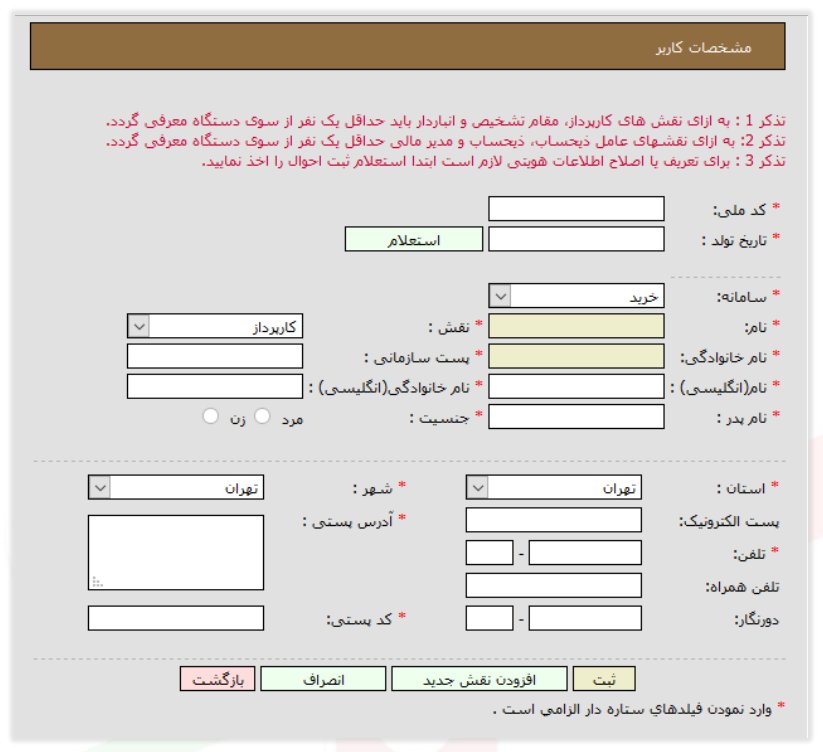Viewport: 823px width, 752px height.
Task: Focus the پست سازمانی input field
Action: tap(215, 356)
